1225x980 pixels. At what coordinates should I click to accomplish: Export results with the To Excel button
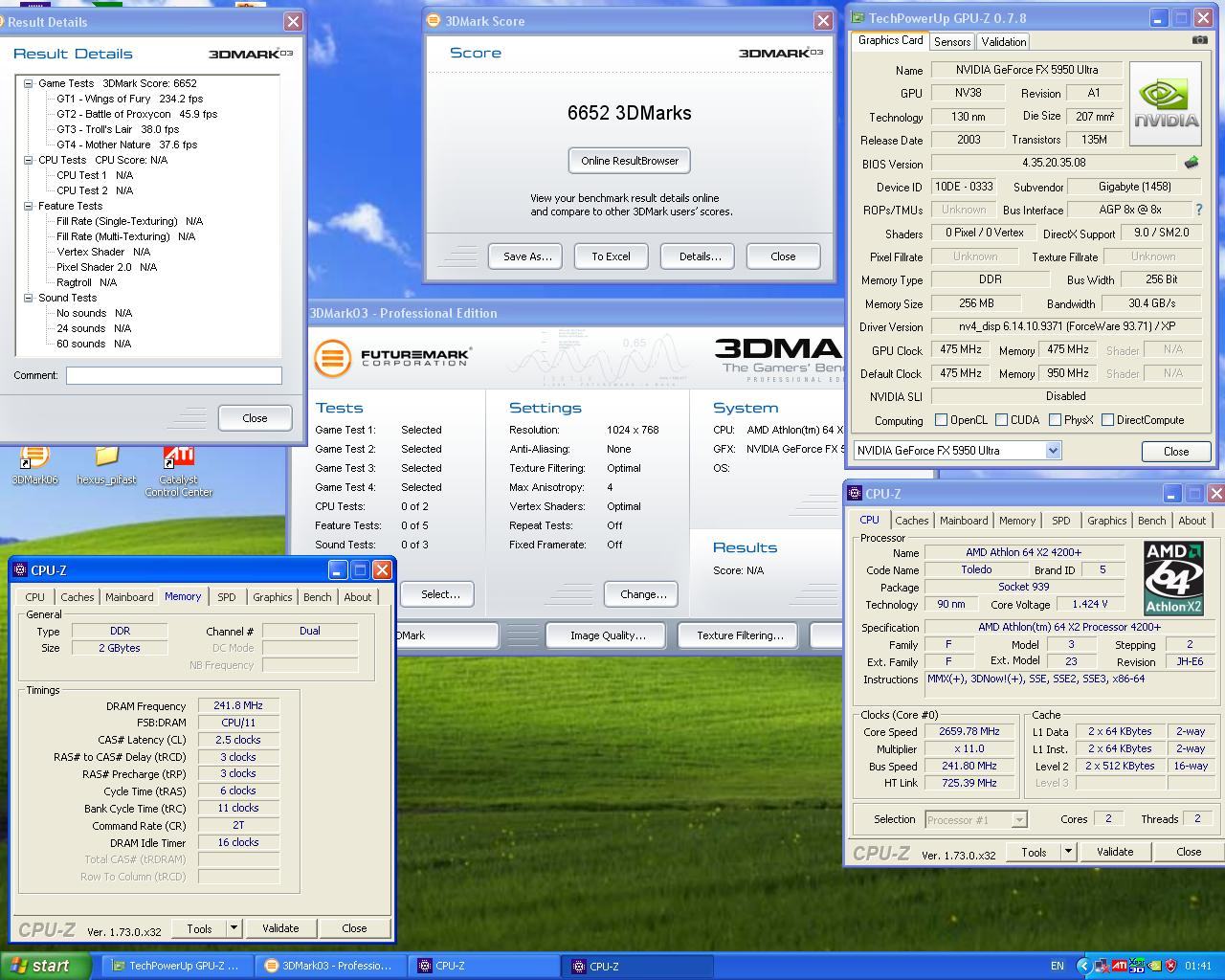click(611, 256)
